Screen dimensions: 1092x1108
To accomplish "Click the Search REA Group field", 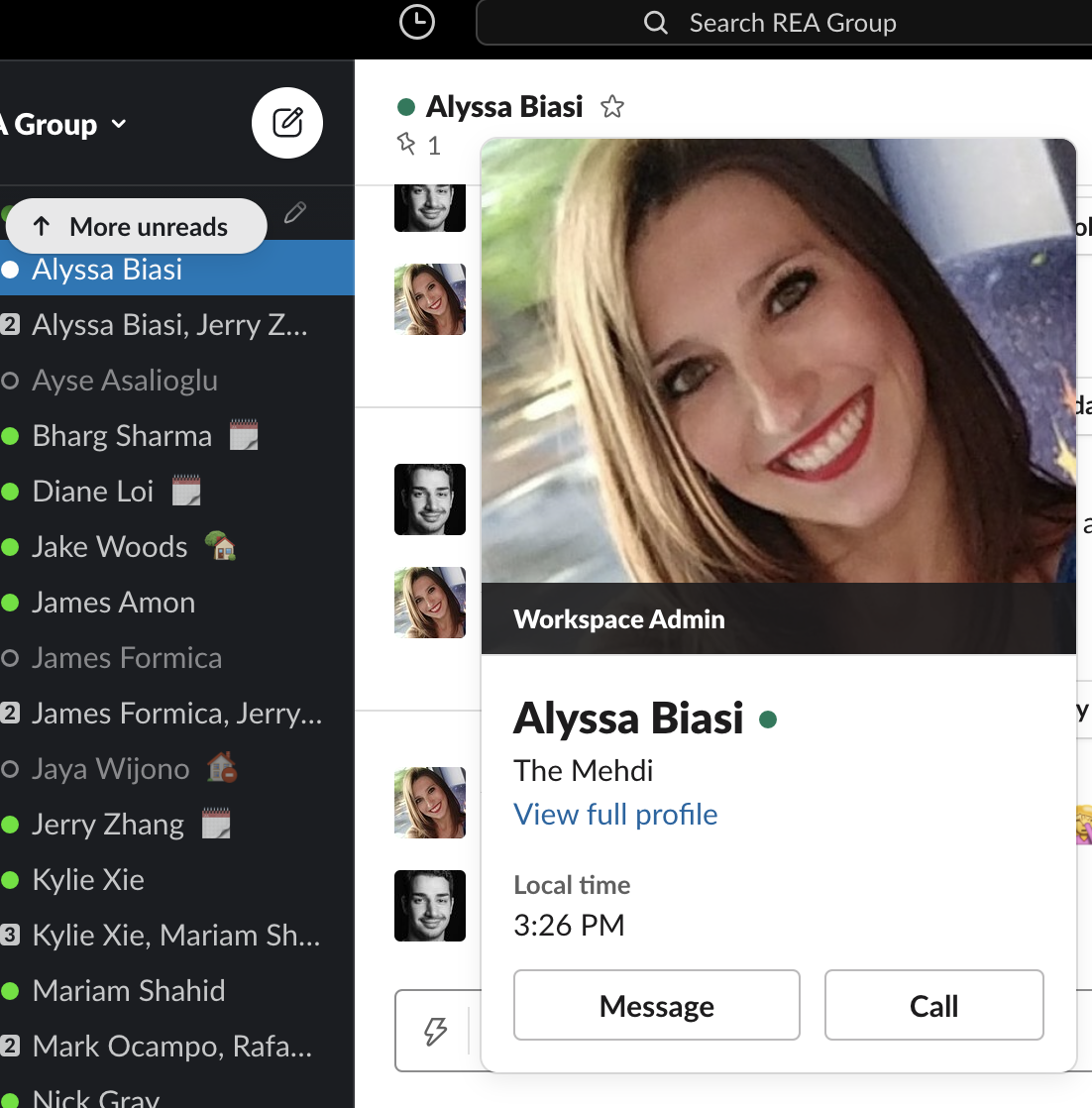I will (x=784, y=23).
